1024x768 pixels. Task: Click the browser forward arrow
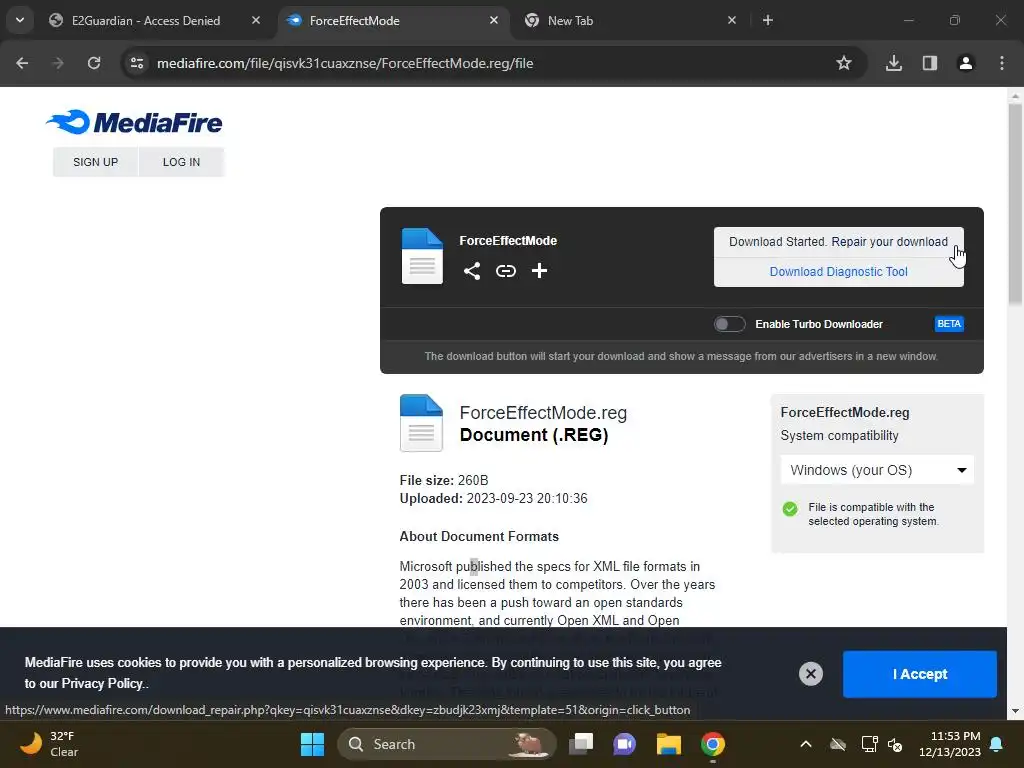click(58, 63)
